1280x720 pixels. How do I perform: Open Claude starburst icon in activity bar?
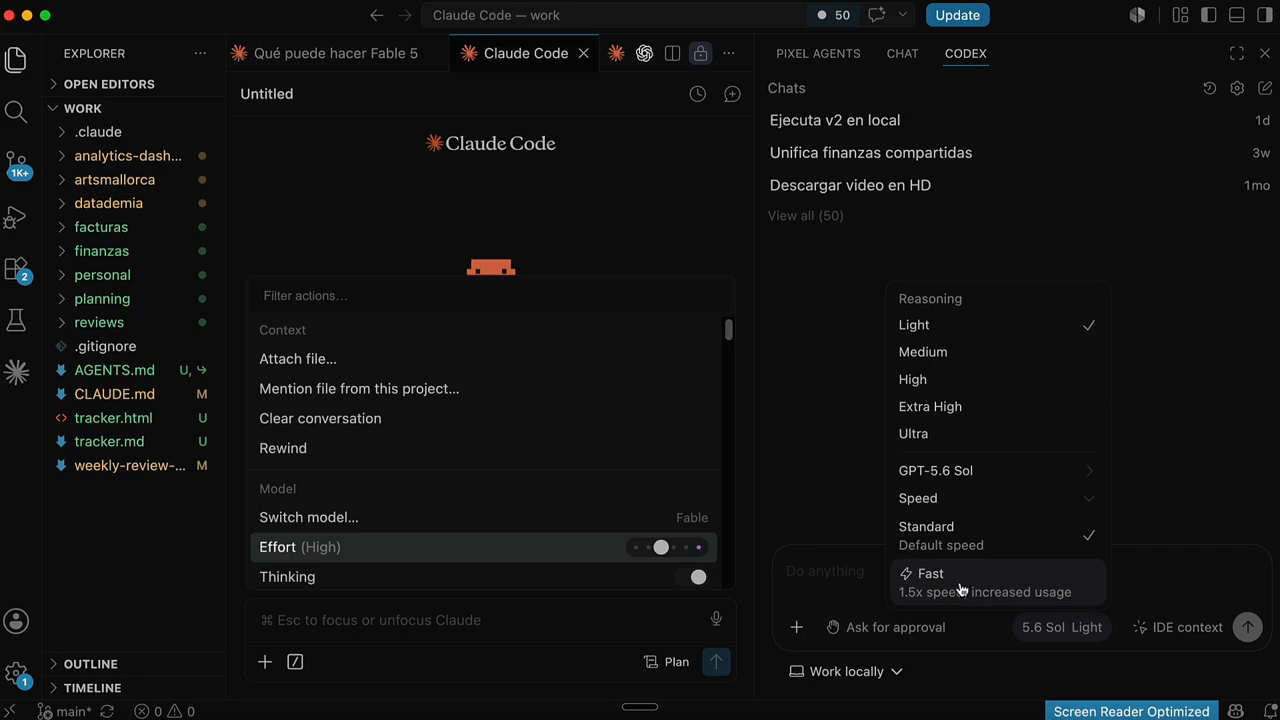[16, 372]
